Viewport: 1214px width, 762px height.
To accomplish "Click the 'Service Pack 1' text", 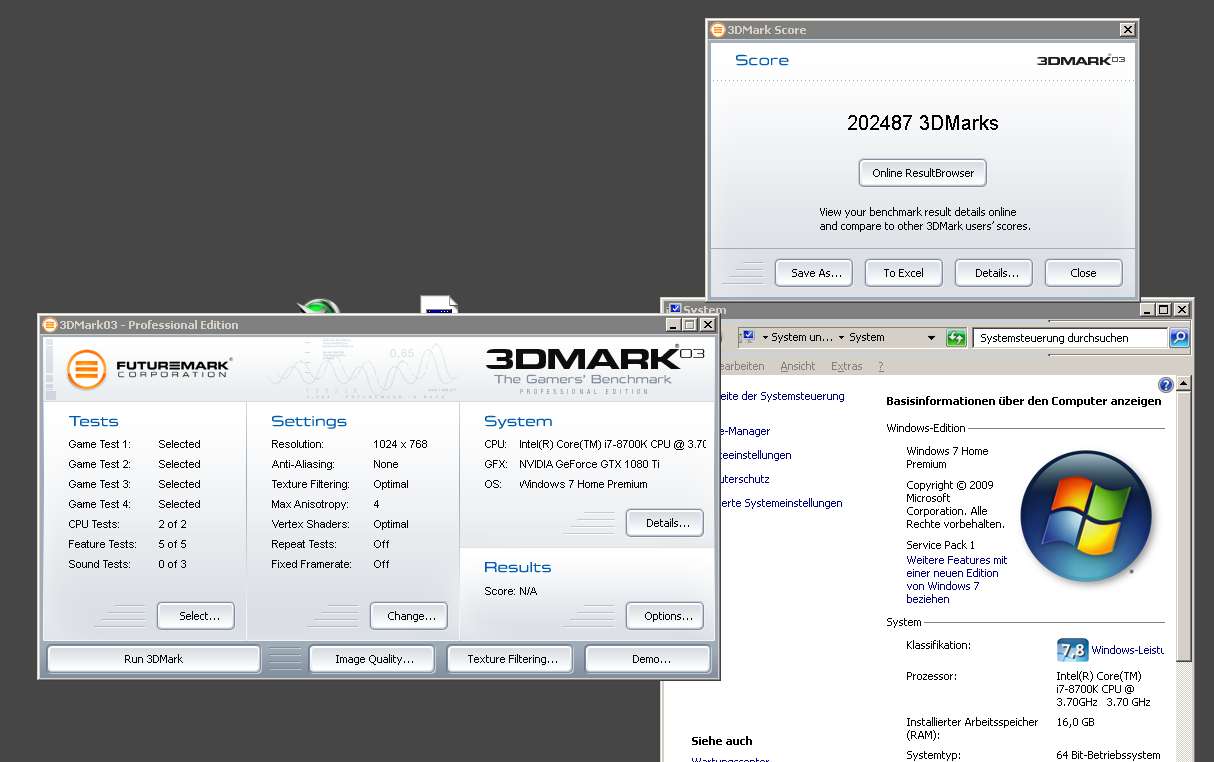I will [940, 545].
